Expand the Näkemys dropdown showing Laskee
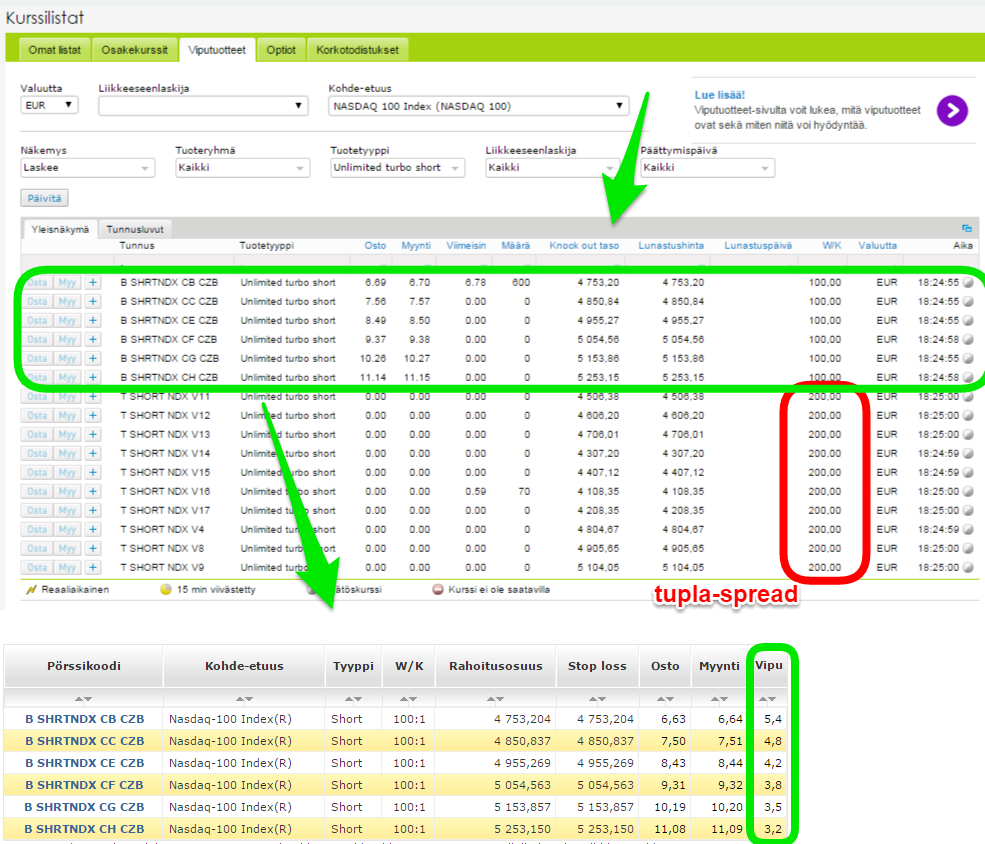 [87, 168]
